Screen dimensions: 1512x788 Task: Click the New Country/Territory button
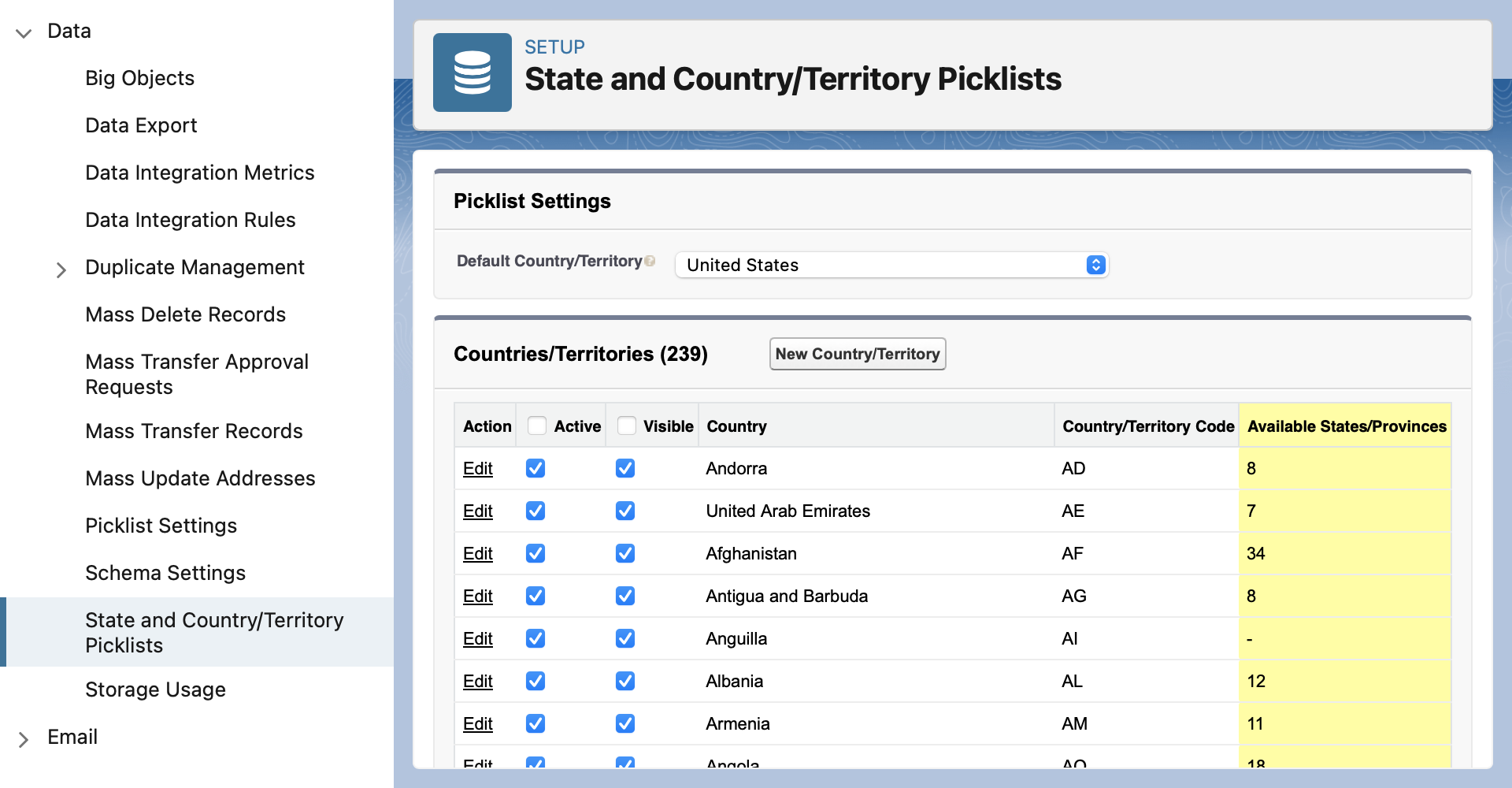857,354
